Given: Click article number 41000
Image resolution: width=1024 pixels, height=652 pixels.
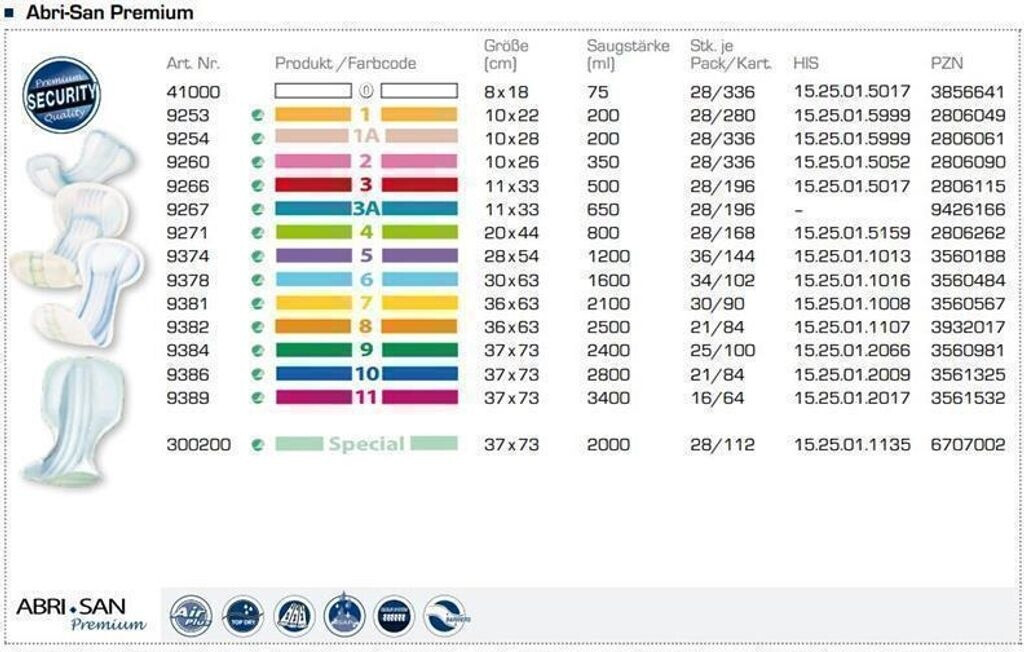Looking at the screenshot, I should pyautogui.click(x=192, y=92).
